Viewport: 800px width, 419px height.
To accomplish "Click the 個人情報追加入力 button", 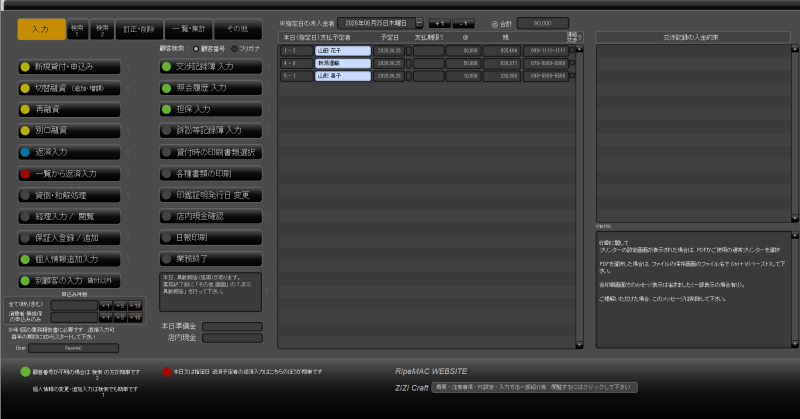I will (69, 259).
